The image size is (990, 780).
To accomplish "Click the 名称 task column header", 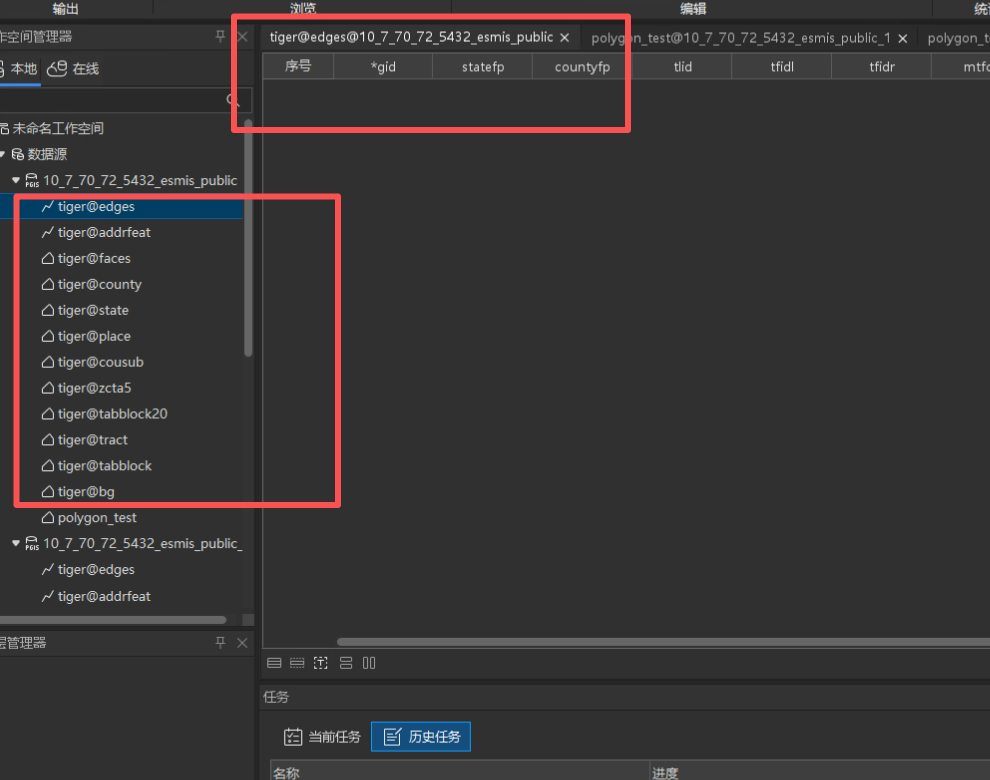I will 460,771.
